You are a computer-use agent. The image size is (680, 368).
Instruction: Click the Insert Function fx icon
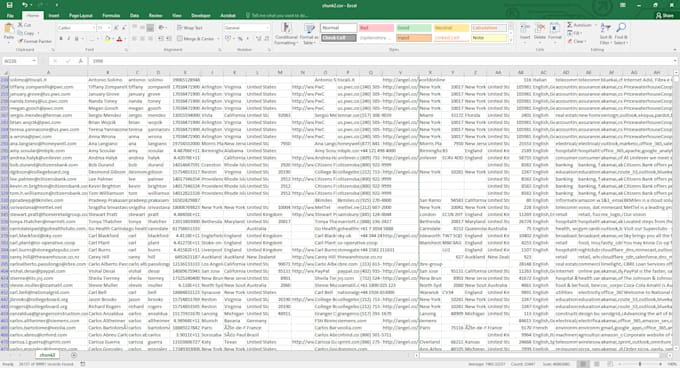80,61
